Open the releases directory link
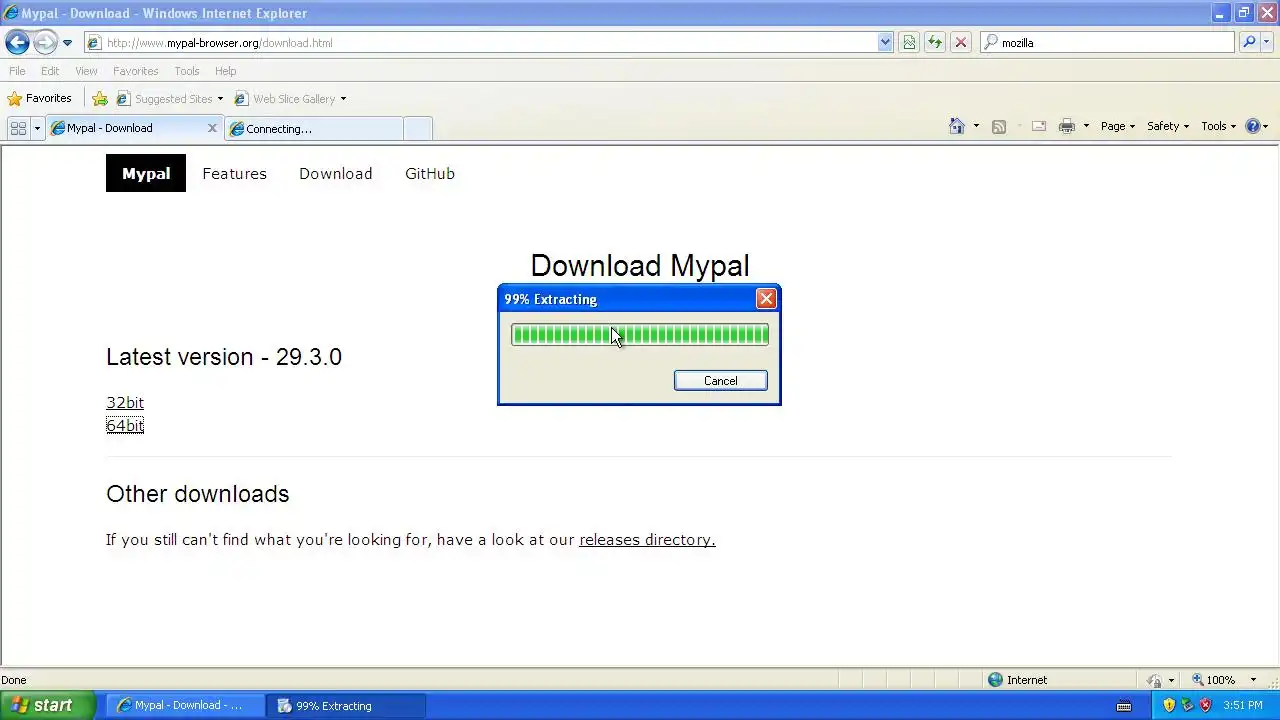1280x720 pixels. click(647, 540)
